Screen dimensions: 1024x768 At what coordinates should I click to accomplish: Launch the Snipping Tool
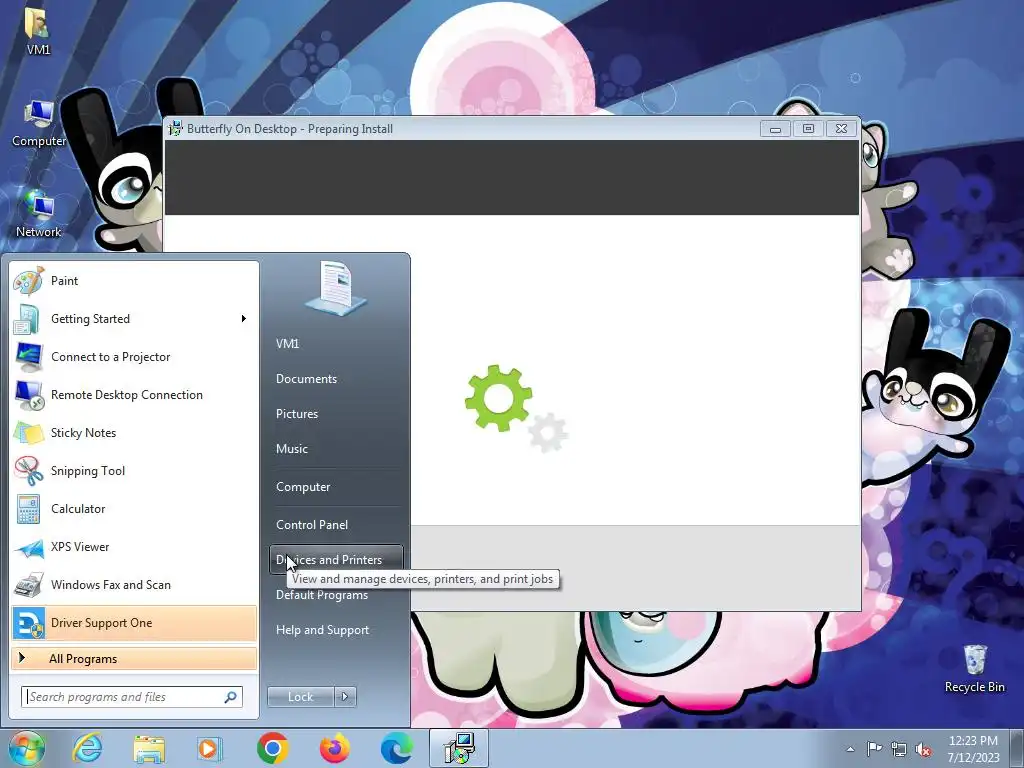point(134,471)
